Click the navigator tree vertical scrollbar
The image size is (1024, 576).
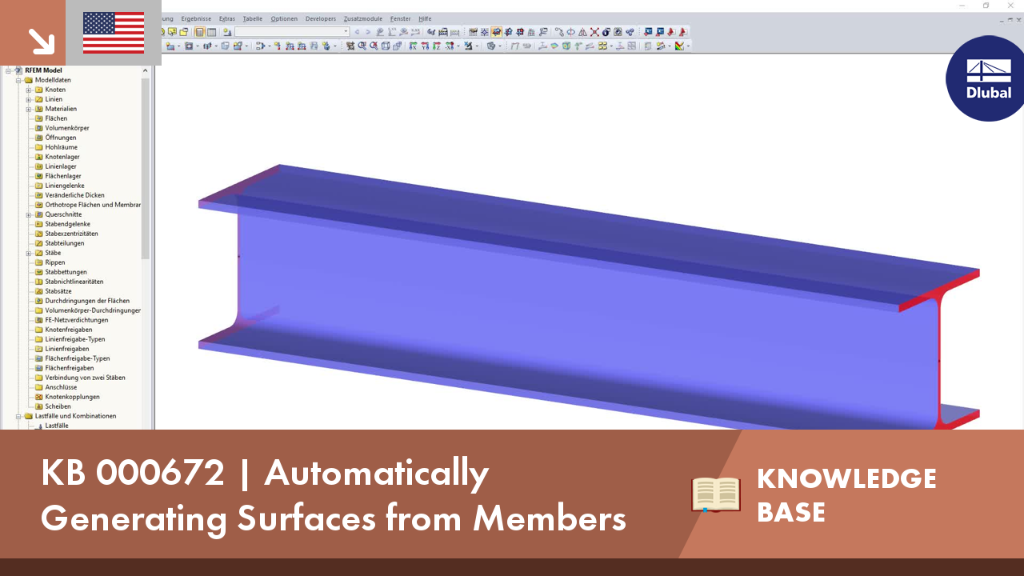tap(146, 170)
